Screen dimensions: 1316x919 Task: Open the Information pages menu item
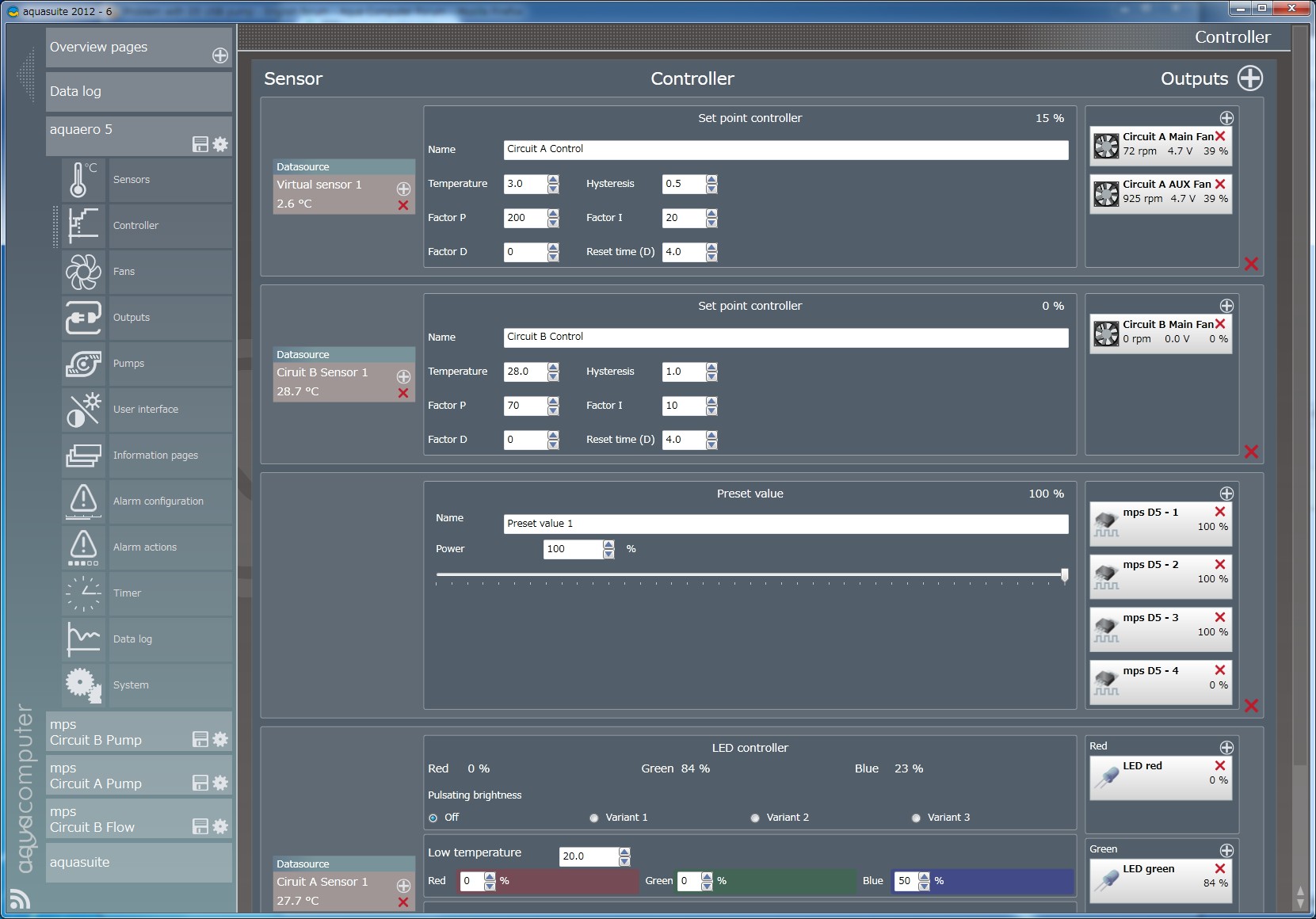pyautogui.click(x=155, y=456)
